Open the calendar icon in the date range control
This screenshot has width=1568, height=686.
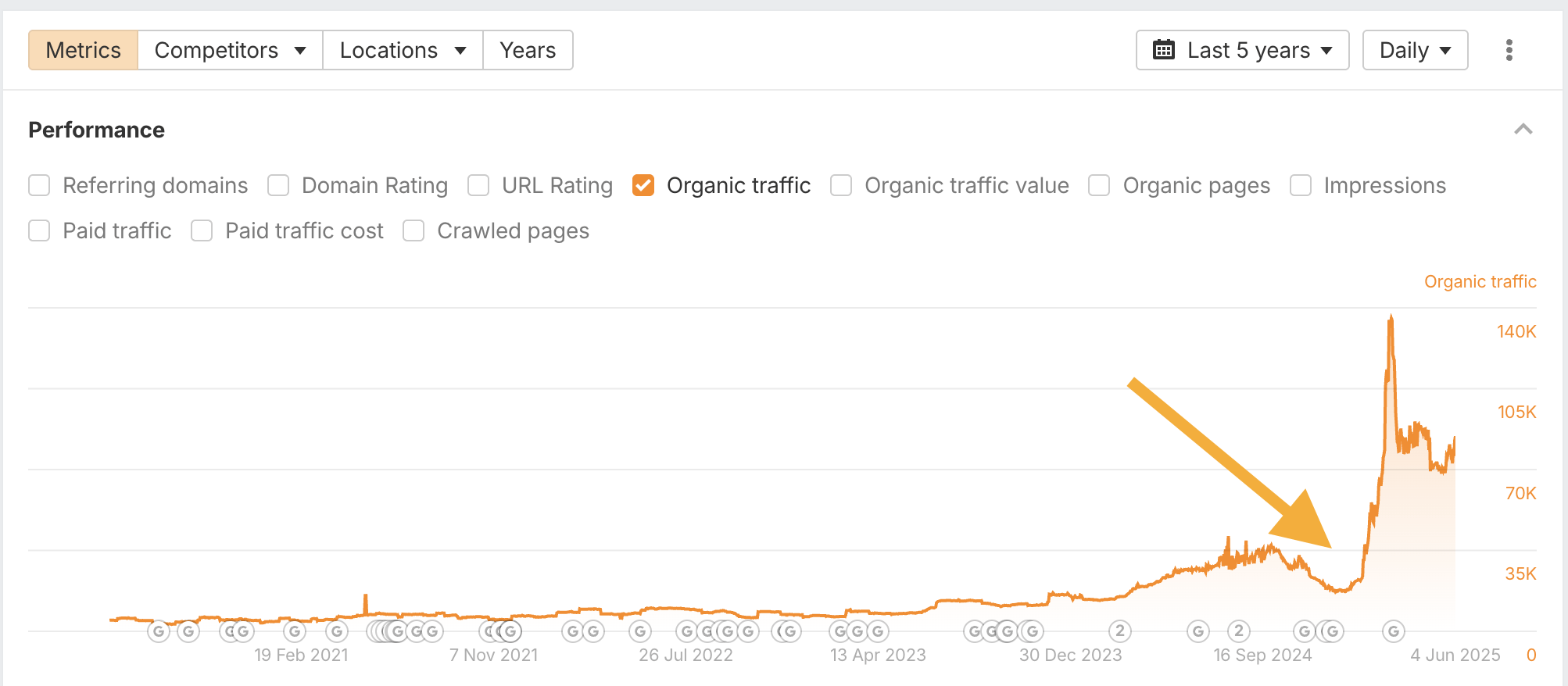(1164, 49)
